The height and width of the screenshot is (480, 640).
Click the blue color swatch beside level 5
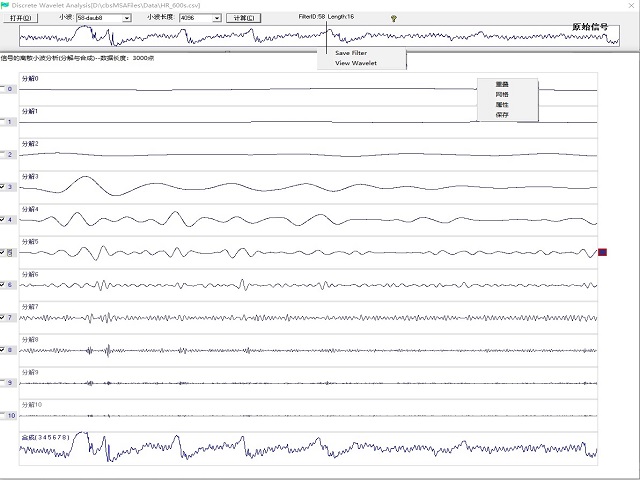(602, 252)
